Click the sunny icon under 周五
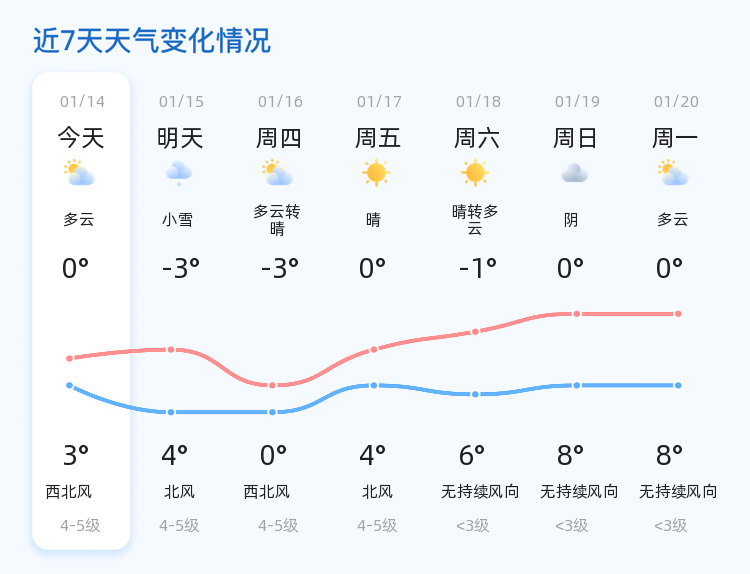 (x=376, y=173)
